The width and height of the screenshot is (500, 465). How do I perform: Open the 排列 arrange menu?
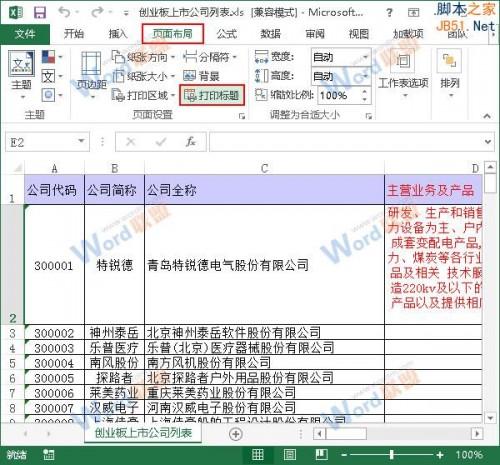449,75
